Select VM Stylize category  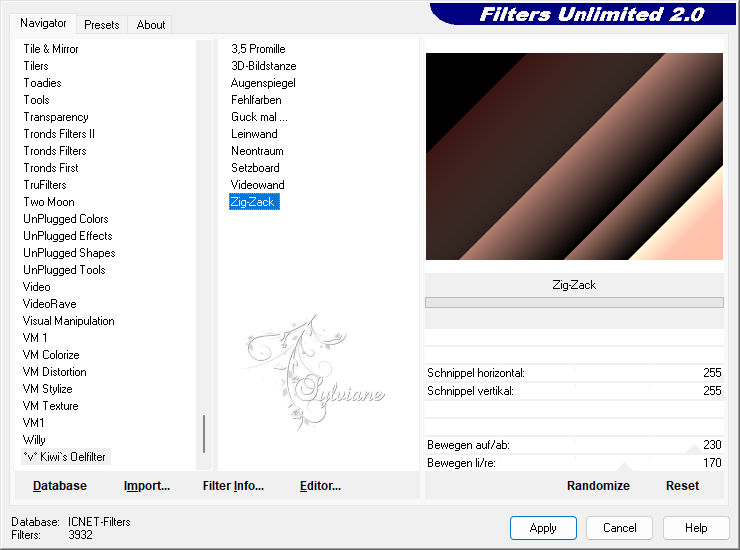coord(48,389)
